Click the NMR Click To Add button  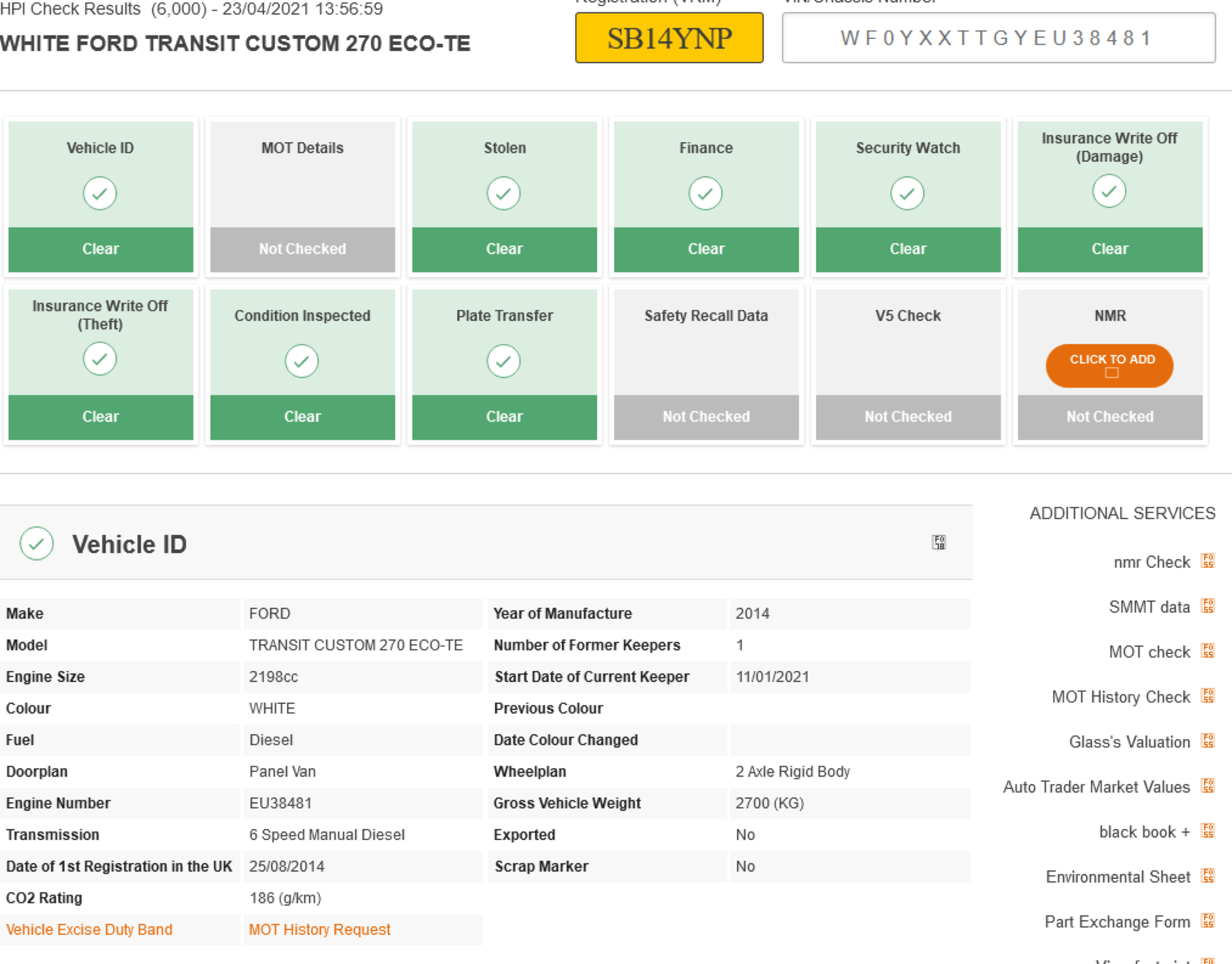tap(1109, 366)
